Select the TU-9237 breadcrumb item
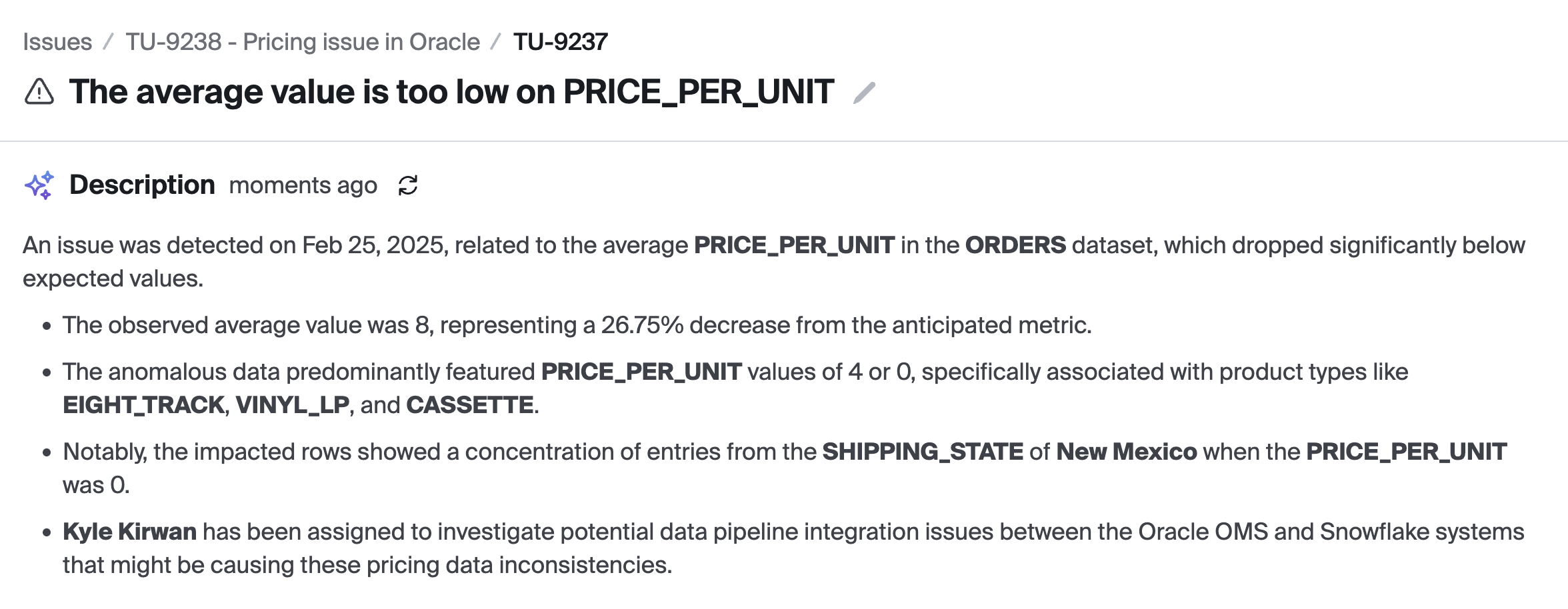 [561, 42]
